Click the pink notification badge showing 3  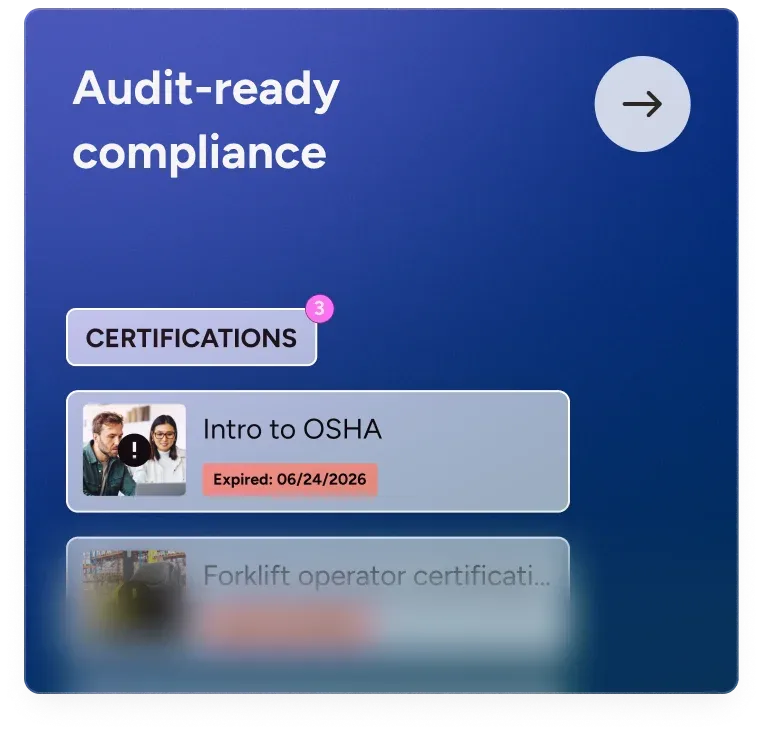click(319, 308)
